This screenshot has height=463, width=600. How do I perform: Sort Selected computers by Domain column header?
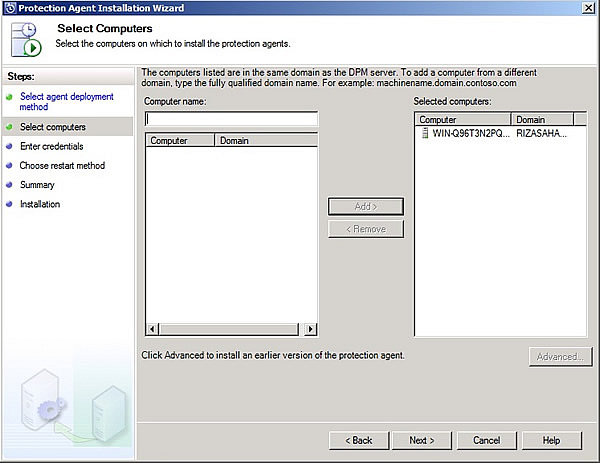pos(542,119)
